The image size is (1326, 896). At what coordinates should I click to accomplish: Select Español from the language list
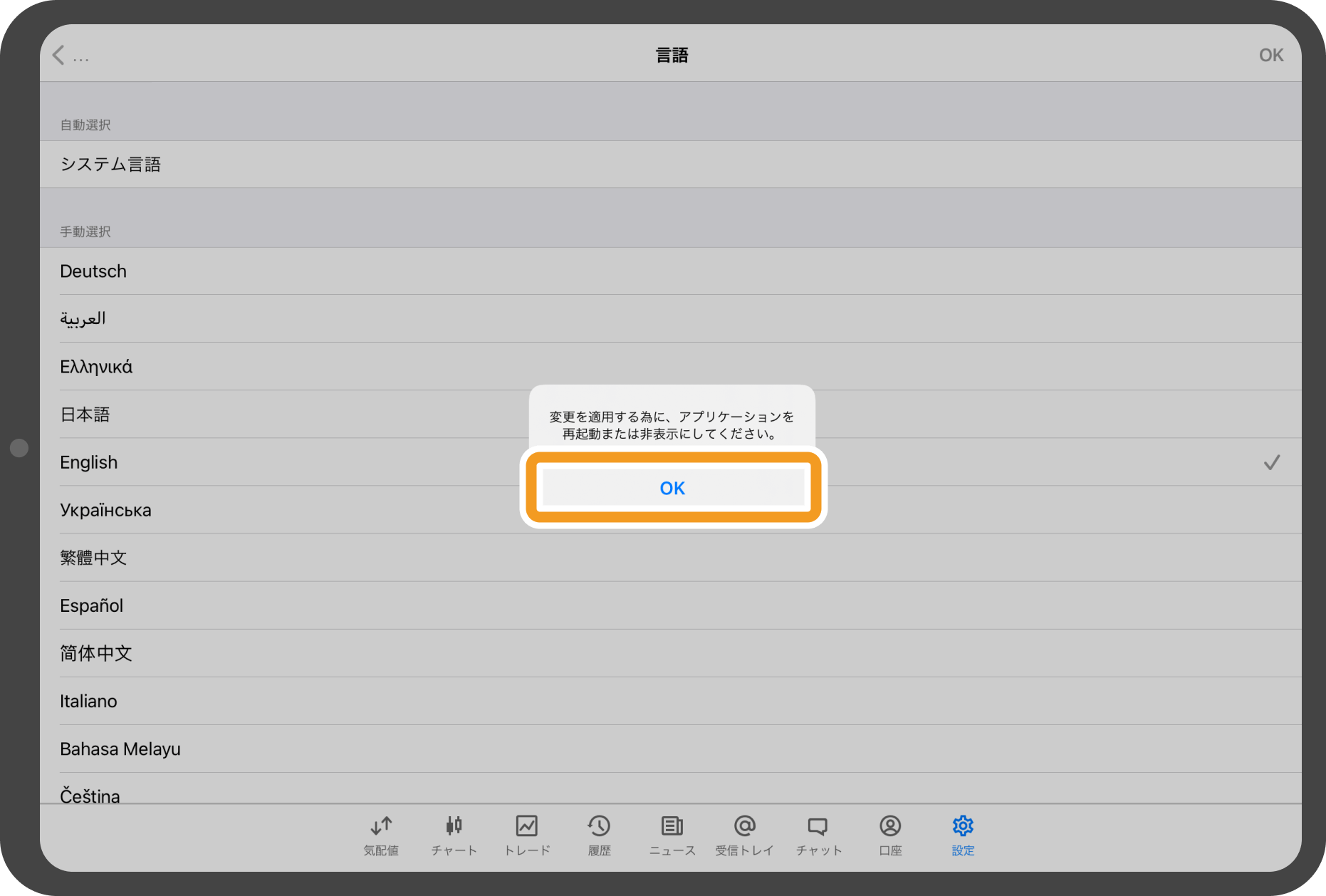(92, 605)
